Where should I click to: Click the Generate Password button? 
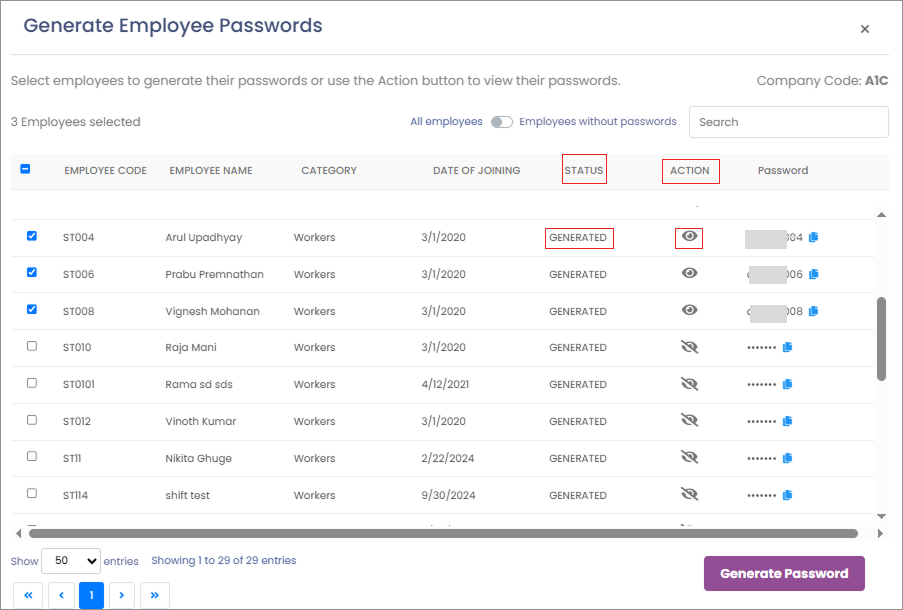[784, 574]
